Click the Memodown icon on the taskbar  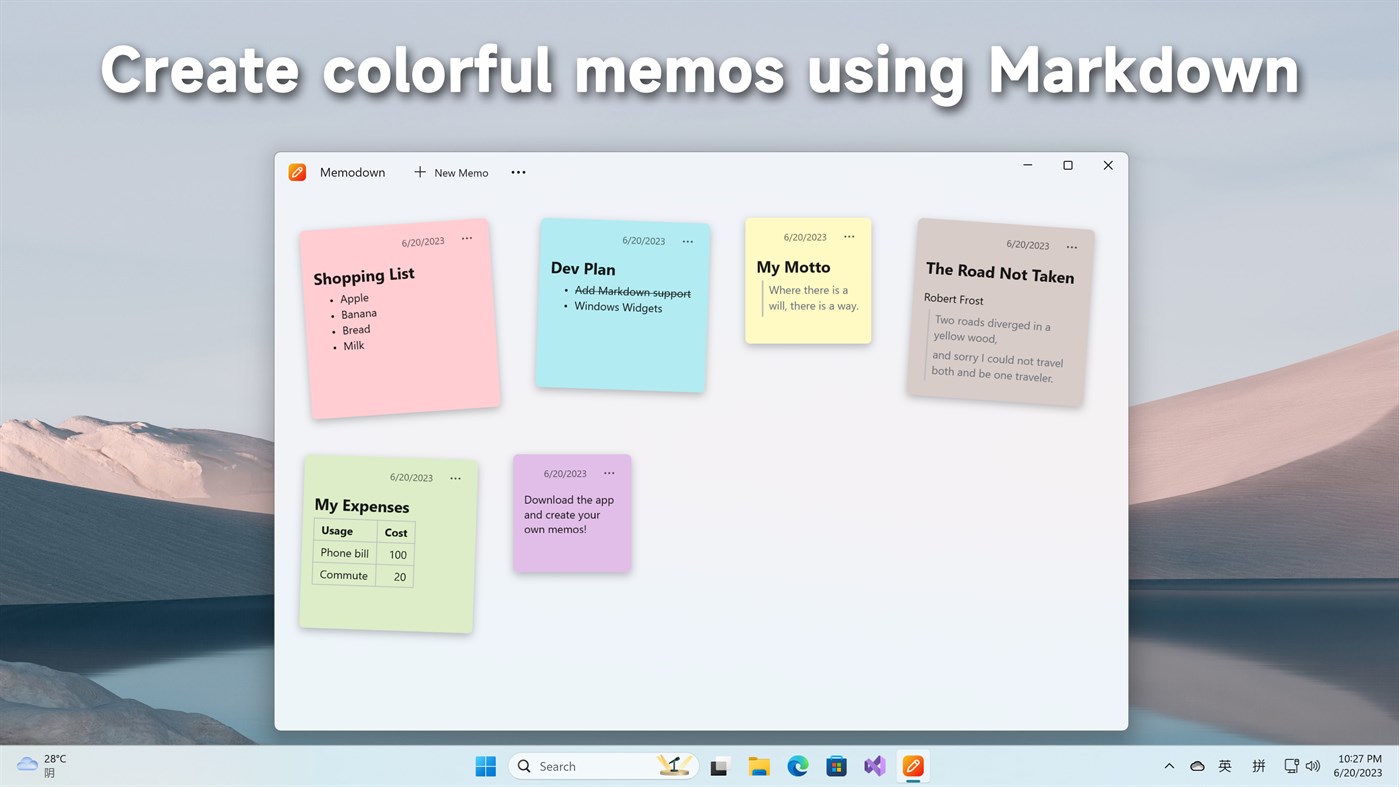(x=912, y=765)
